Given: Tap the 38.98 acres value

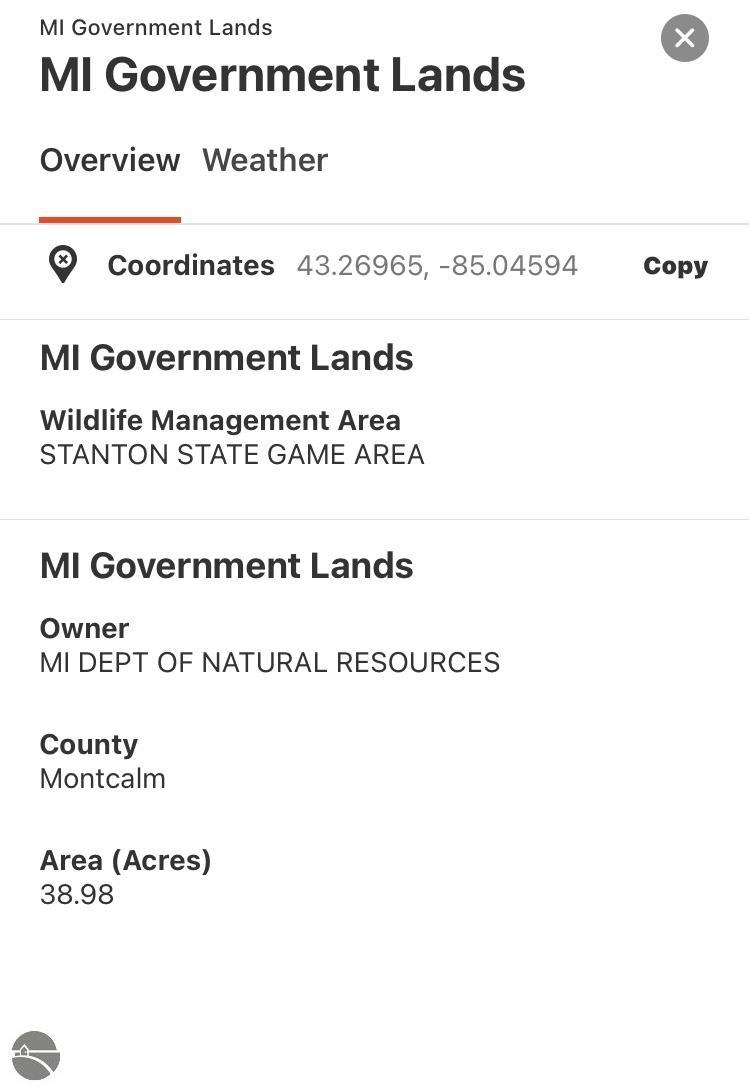Looking at the screenshot, I should pyautogui.click(x=77, y=894).
